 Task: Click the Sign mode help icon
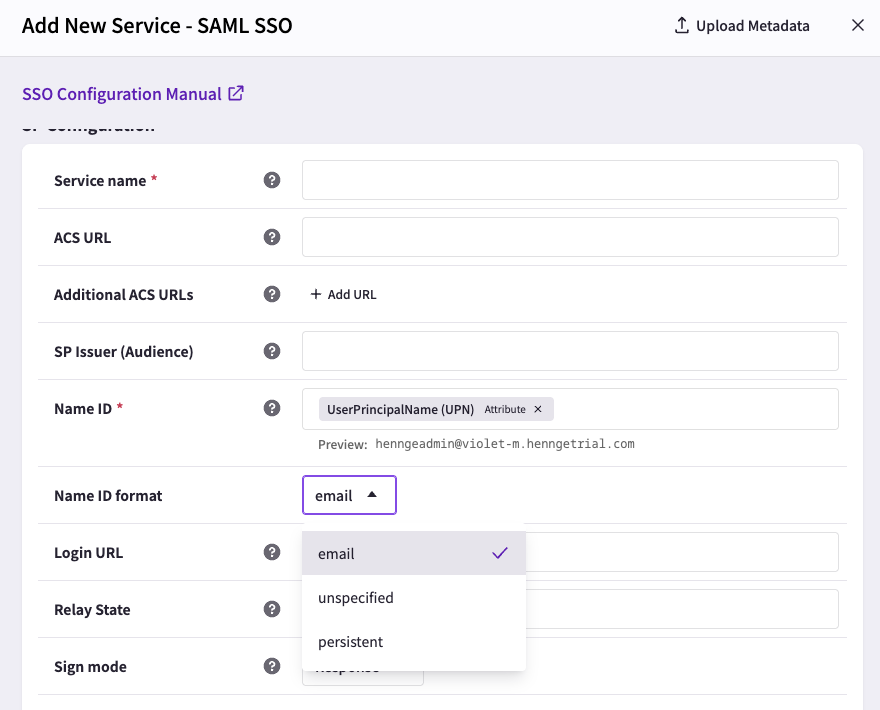tap(272, 666)
